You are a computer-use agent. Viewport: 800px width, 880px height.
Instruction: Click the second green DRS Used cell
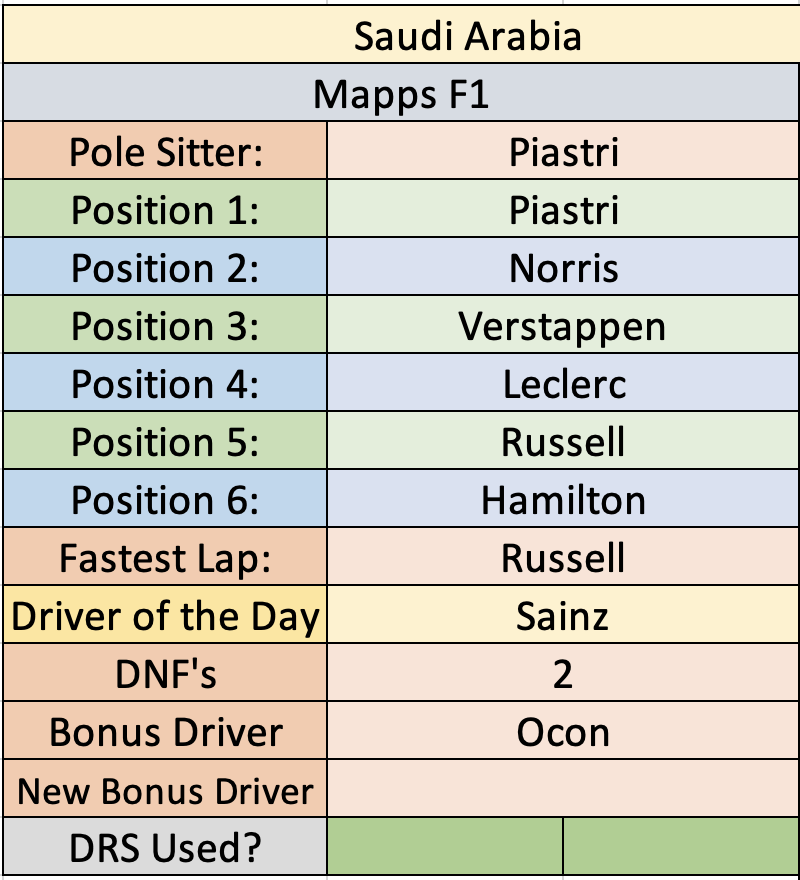click(682, 846)
